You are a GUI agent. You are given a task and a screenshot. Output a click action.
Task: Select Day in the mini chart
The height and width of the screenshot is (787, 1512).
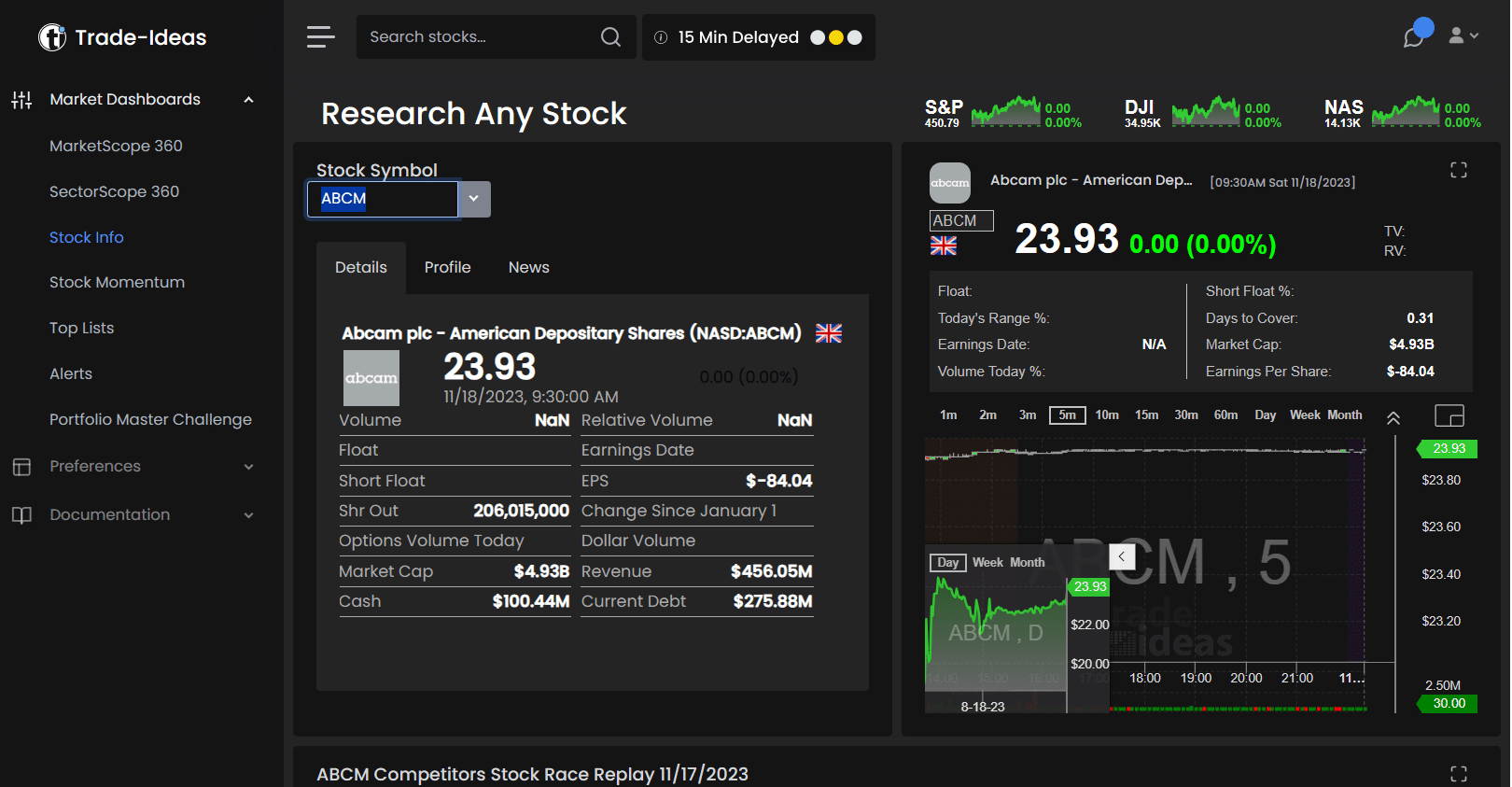(948, 563)
